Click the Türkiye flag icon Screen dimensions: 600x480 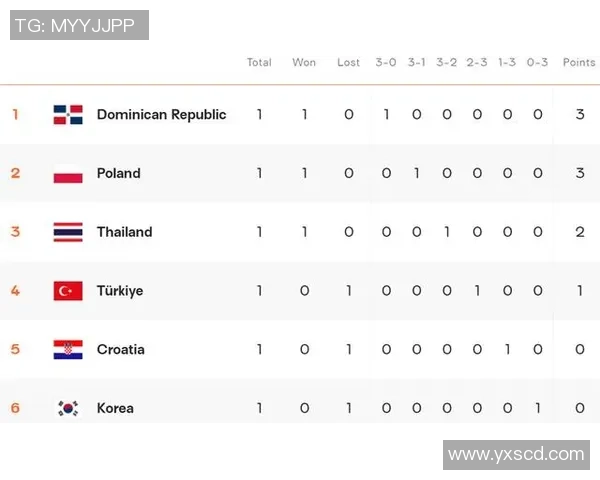pyautogui.click(x=68, y=291)
